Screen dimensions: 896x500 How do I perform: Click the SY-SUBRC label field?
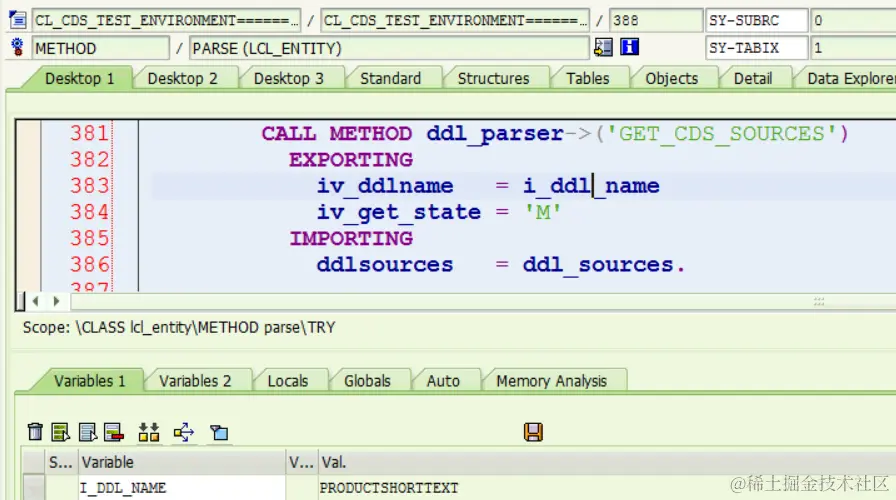coord(757,20)
